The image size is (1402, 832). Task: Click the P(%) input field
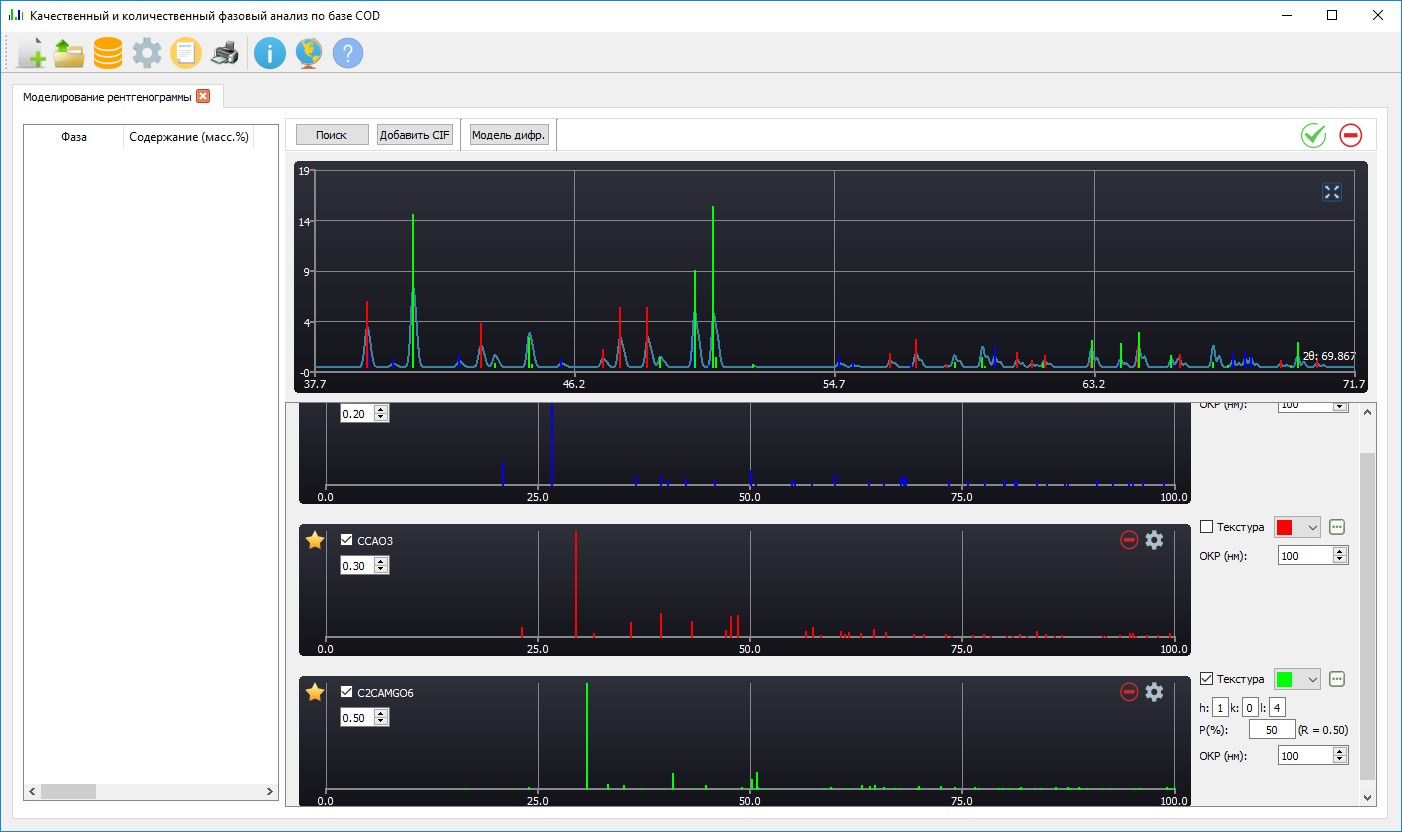point(1272,730)
